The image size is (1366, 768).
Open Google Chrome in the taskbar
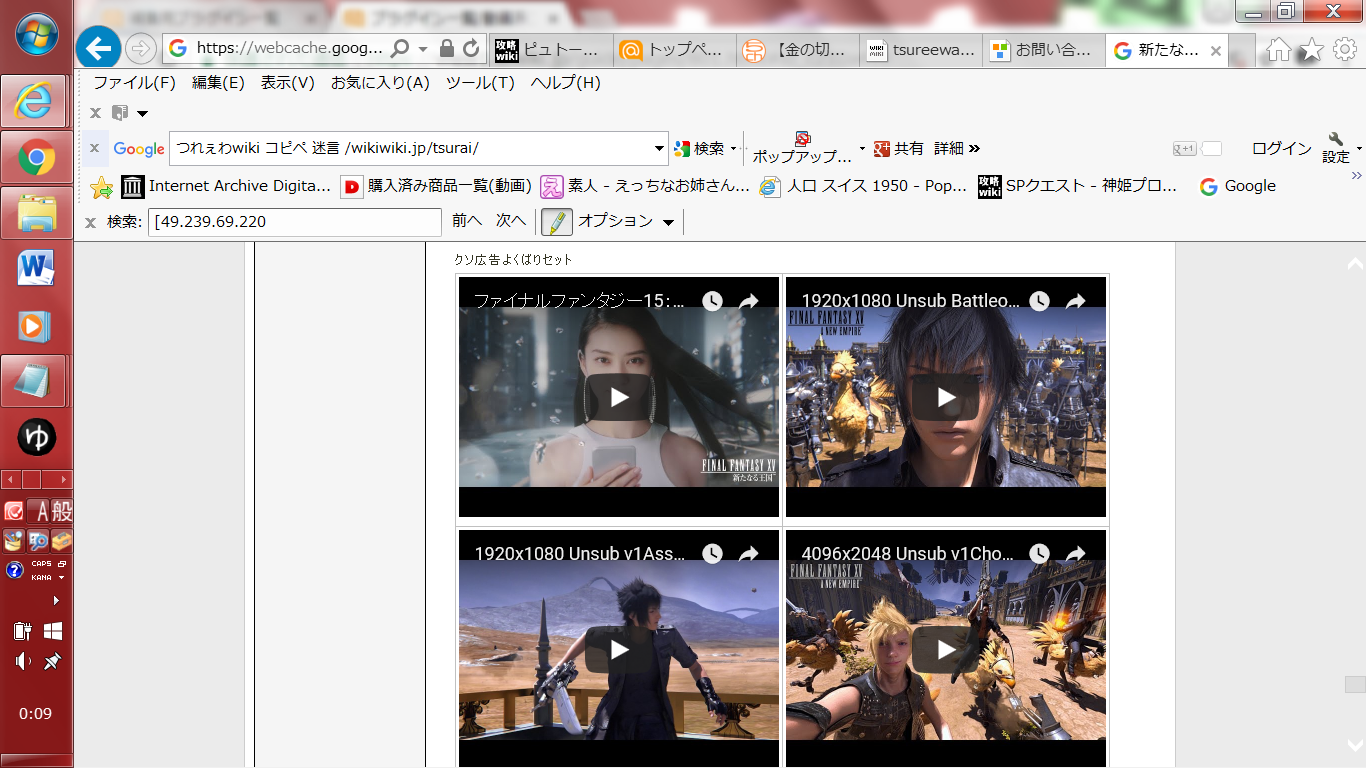coord(36,157)
